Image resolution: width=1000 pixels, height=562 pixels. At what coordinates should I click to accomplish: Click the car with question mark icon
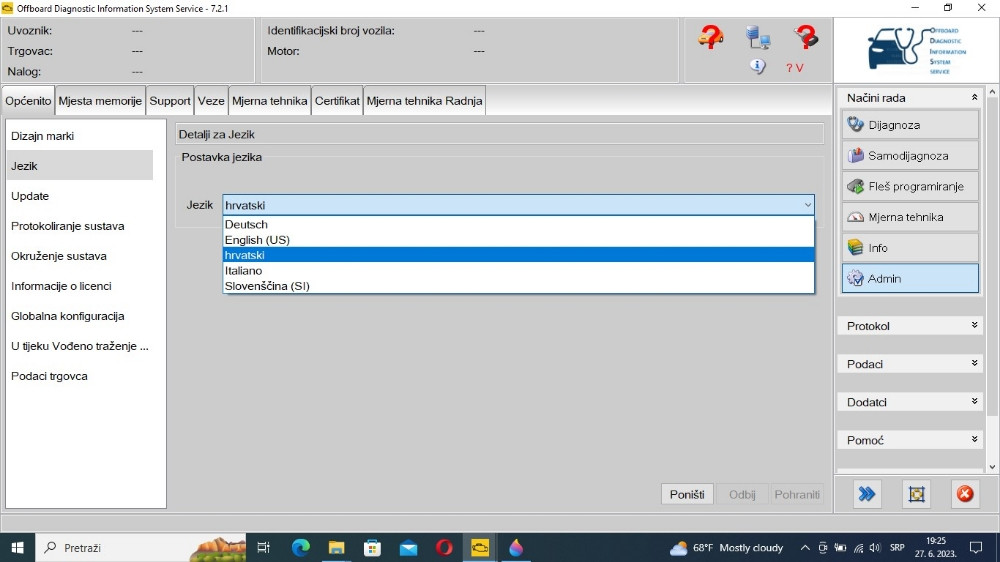coord(710,37)
